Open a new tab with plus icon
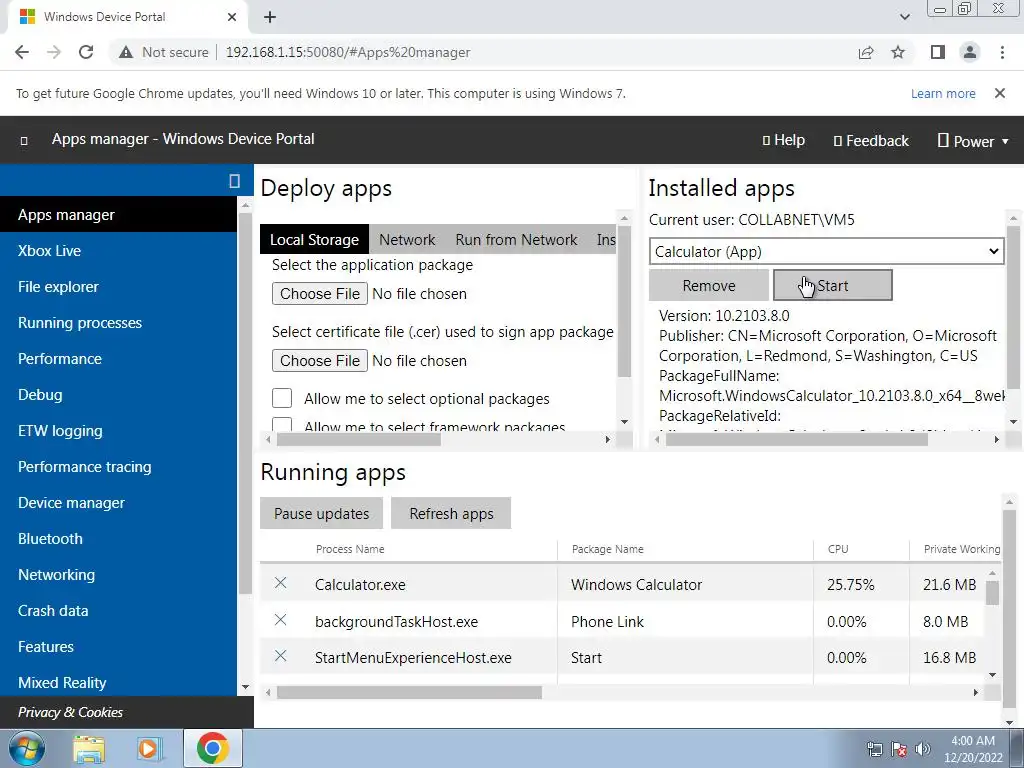 coord(270,17)
